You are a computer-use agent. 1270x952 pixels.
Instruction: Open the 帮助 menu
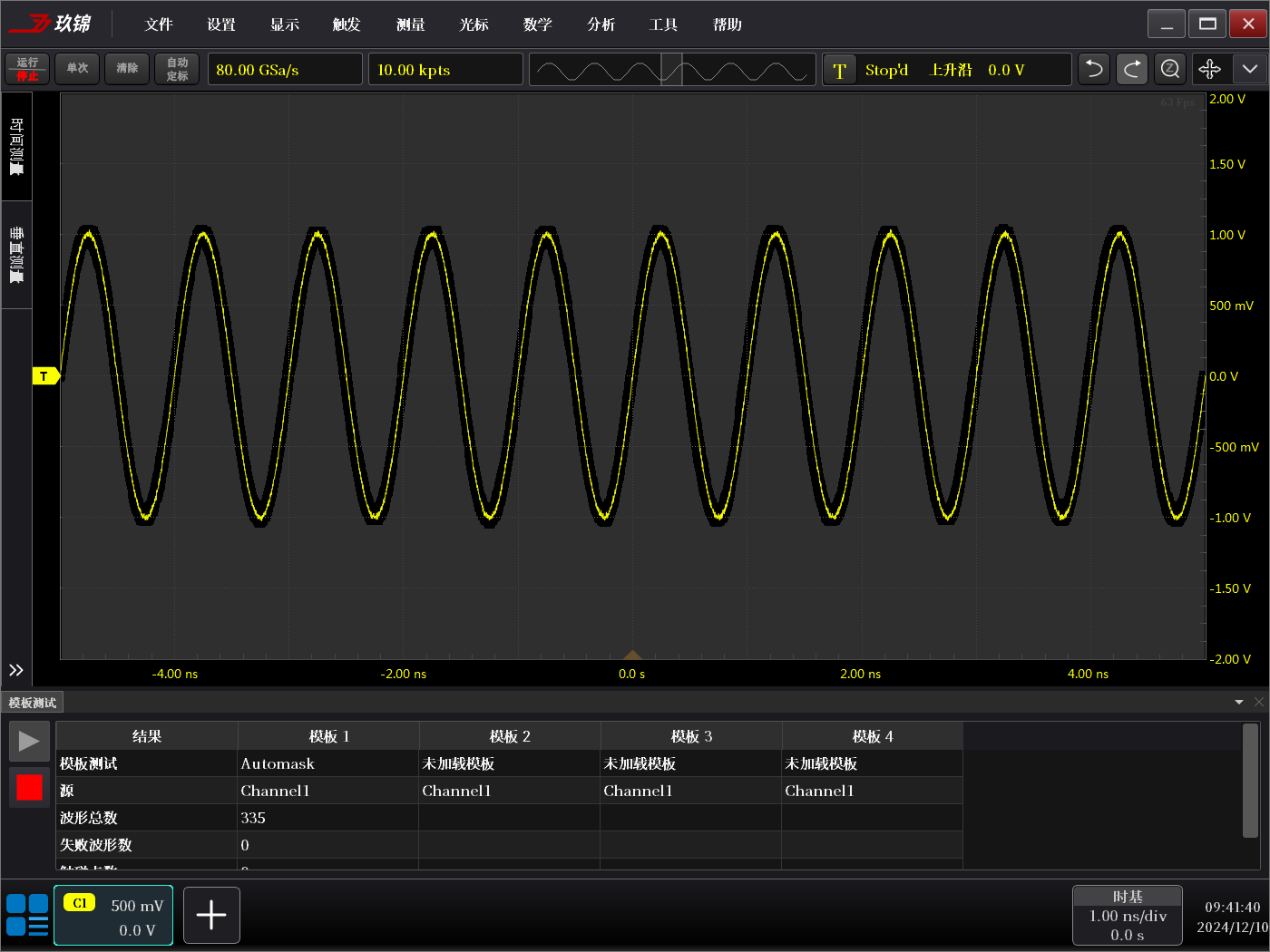(728, 24)
